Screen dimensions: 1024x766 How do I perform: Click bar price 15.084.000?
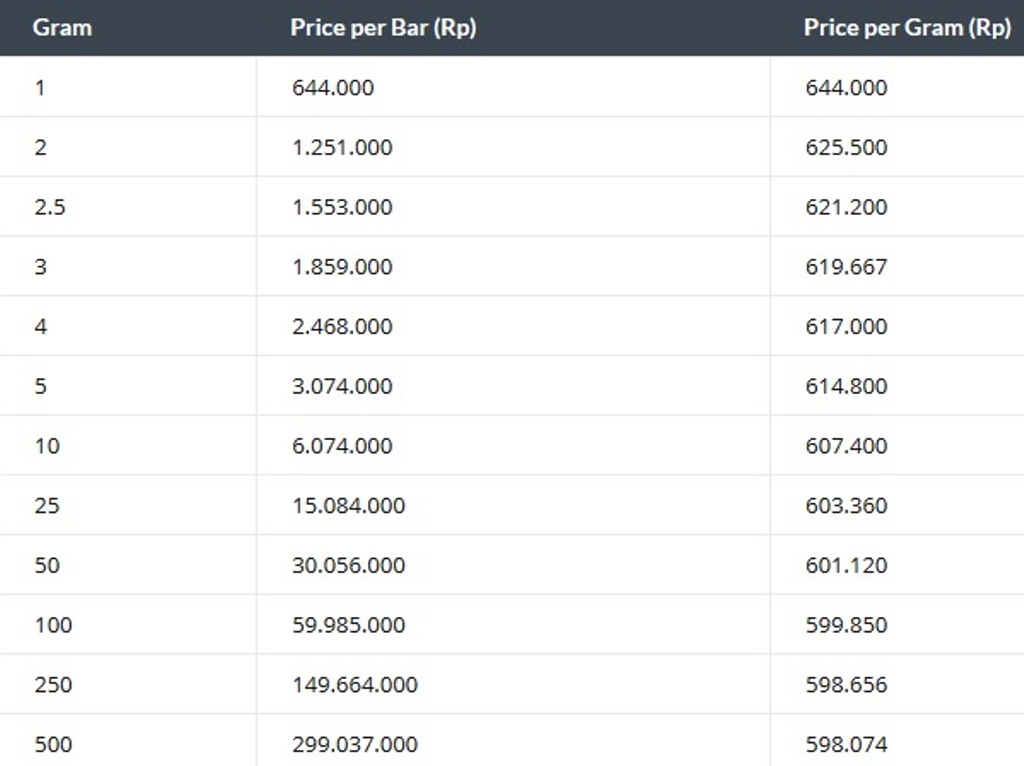349,505
